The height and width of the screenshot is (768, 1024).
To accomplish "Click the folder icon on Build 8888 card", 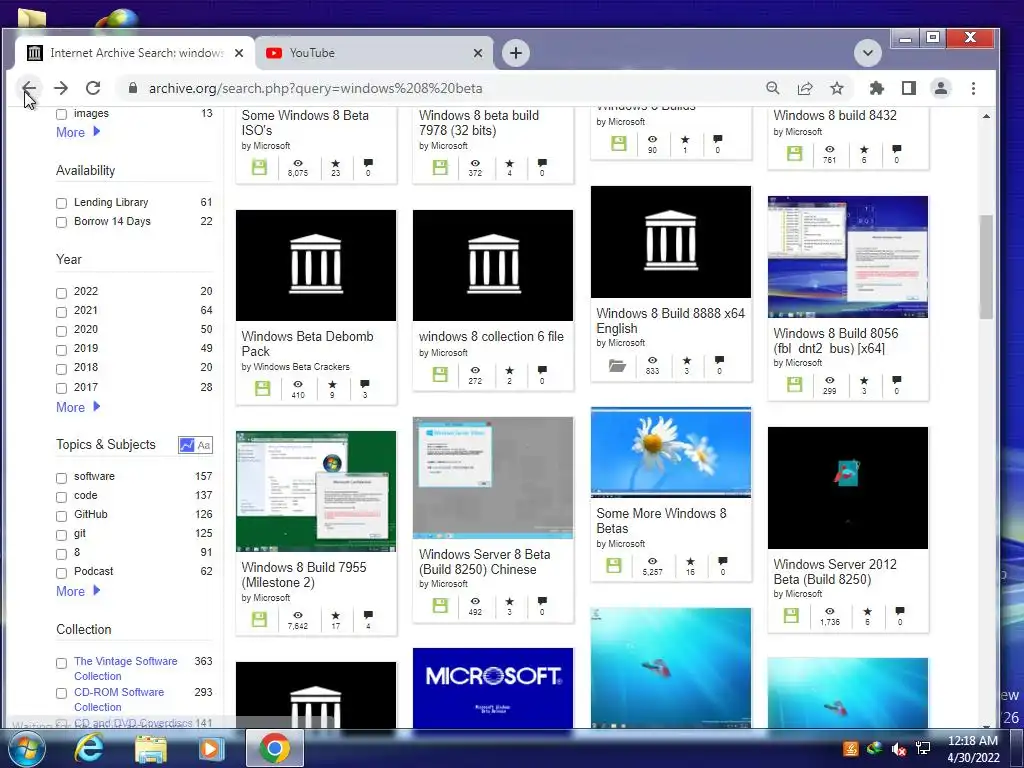I will 617,365.
